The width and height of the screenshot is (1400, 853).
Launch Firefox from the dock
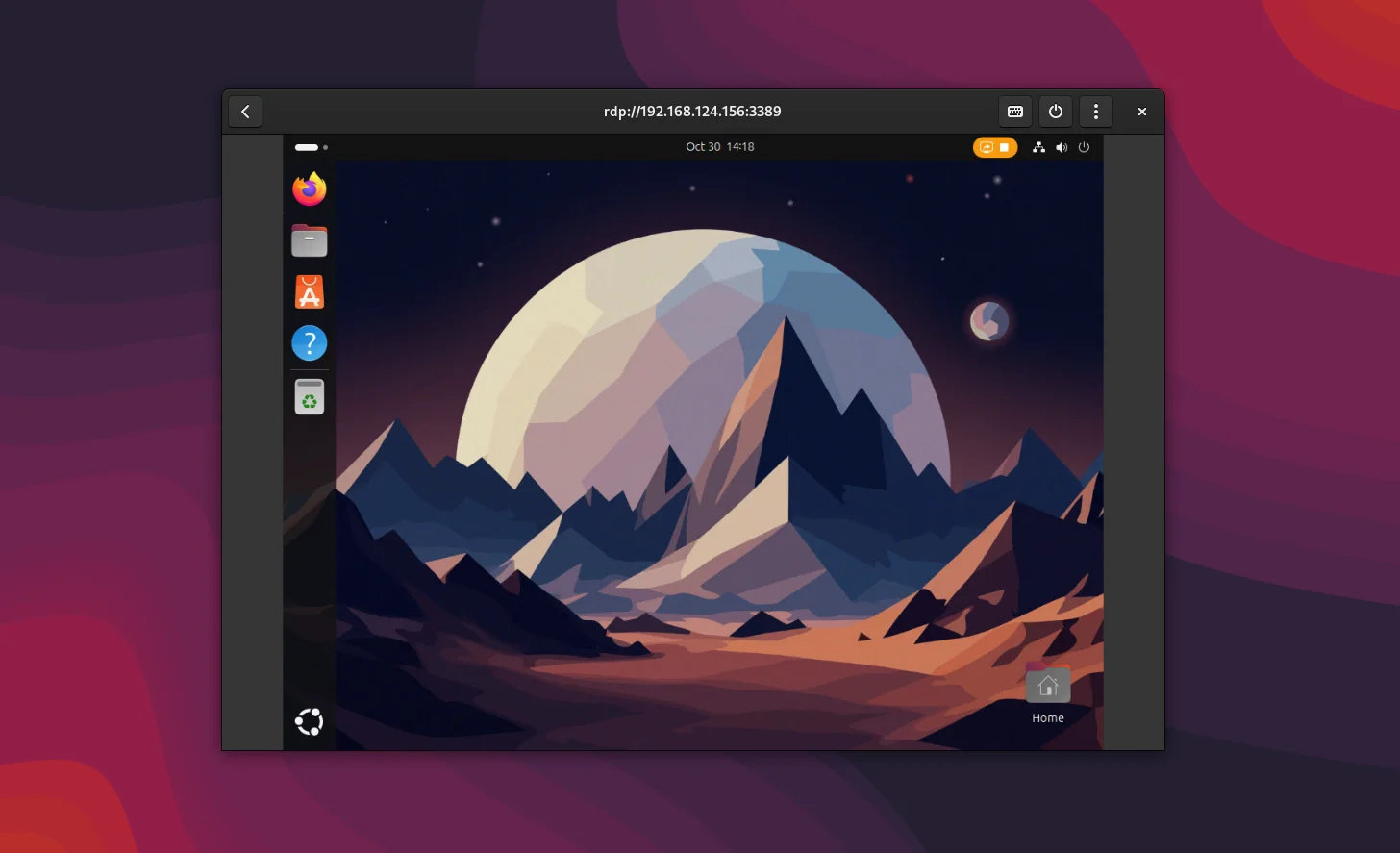(x=309, y=188)
